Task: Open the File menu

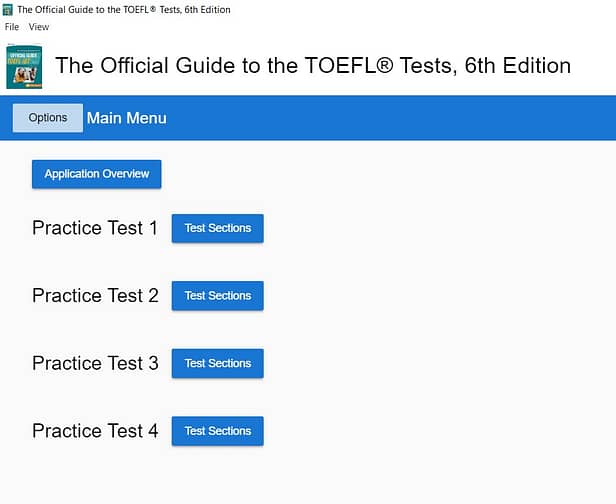Action: 12,27
